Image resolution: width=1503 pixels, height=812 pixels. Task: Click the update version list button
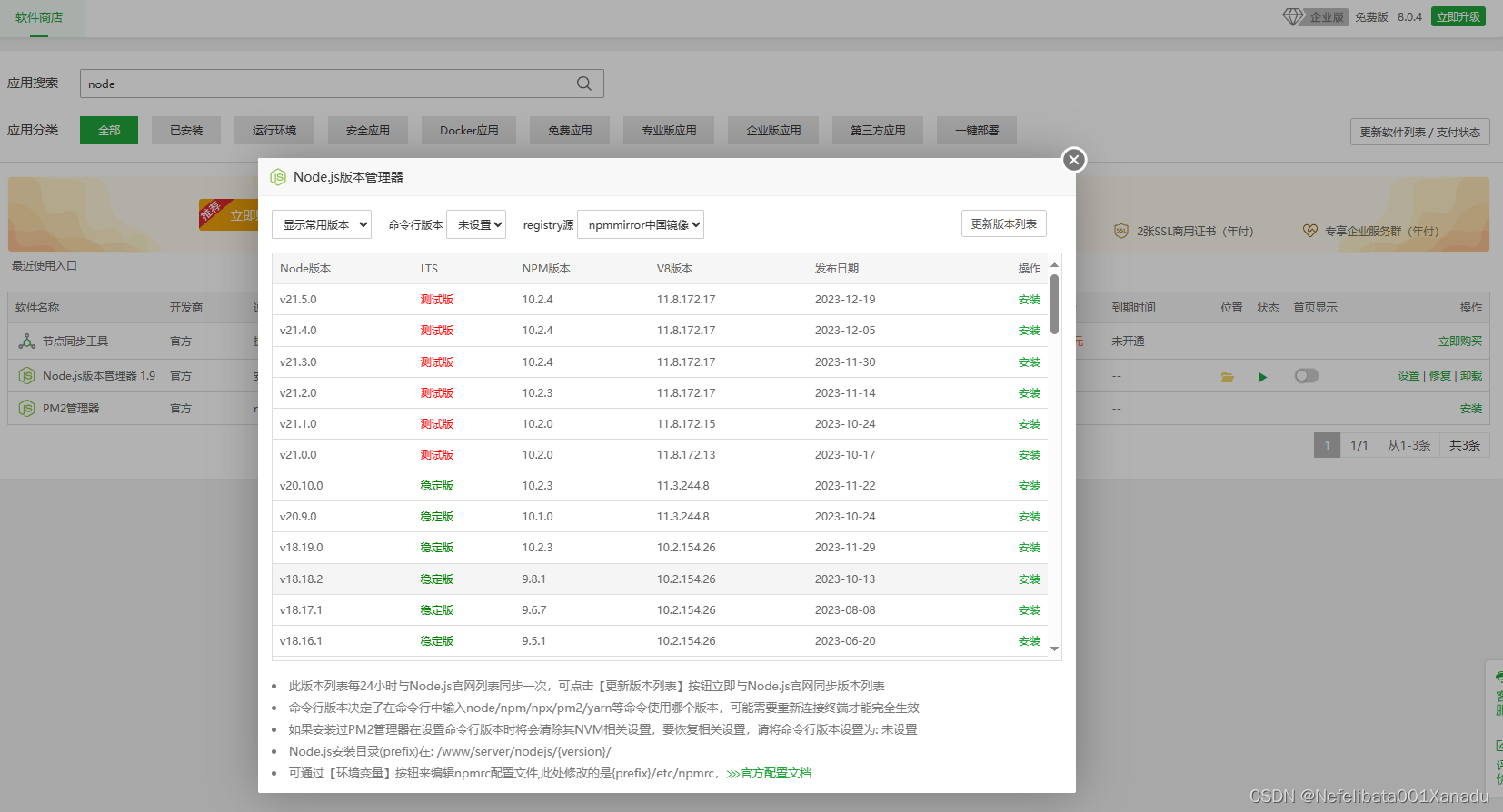point(1004,223)
